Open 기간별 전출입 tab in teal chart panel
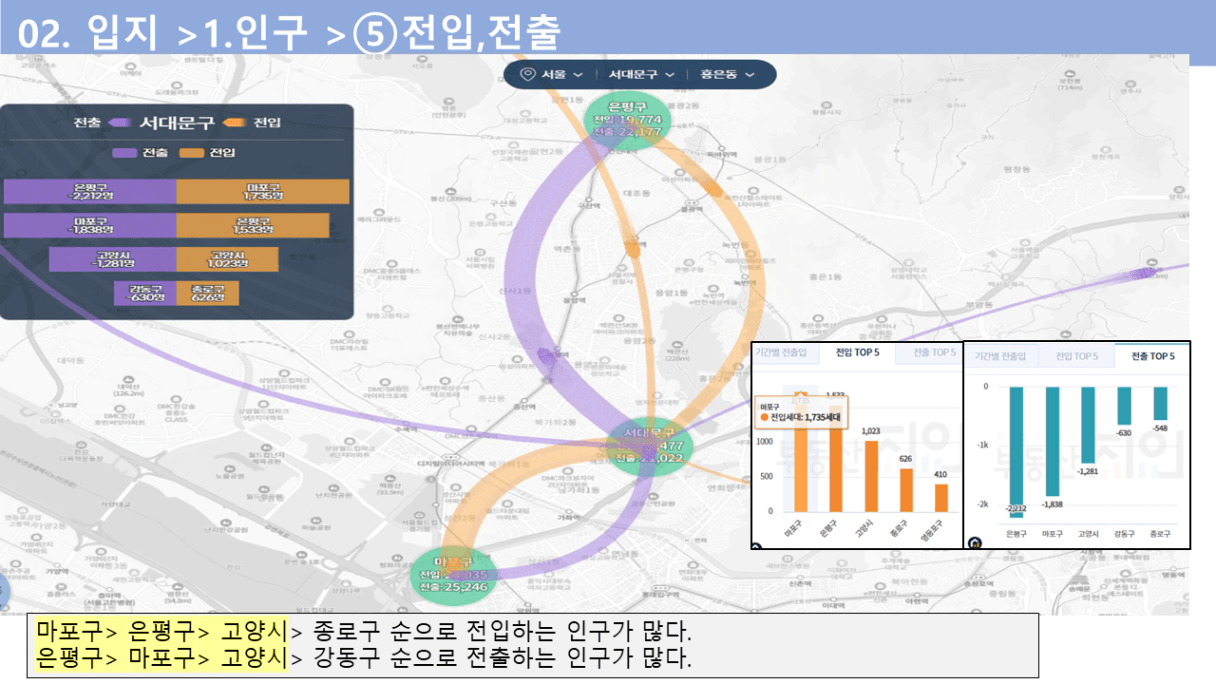 click(1001, 355)
